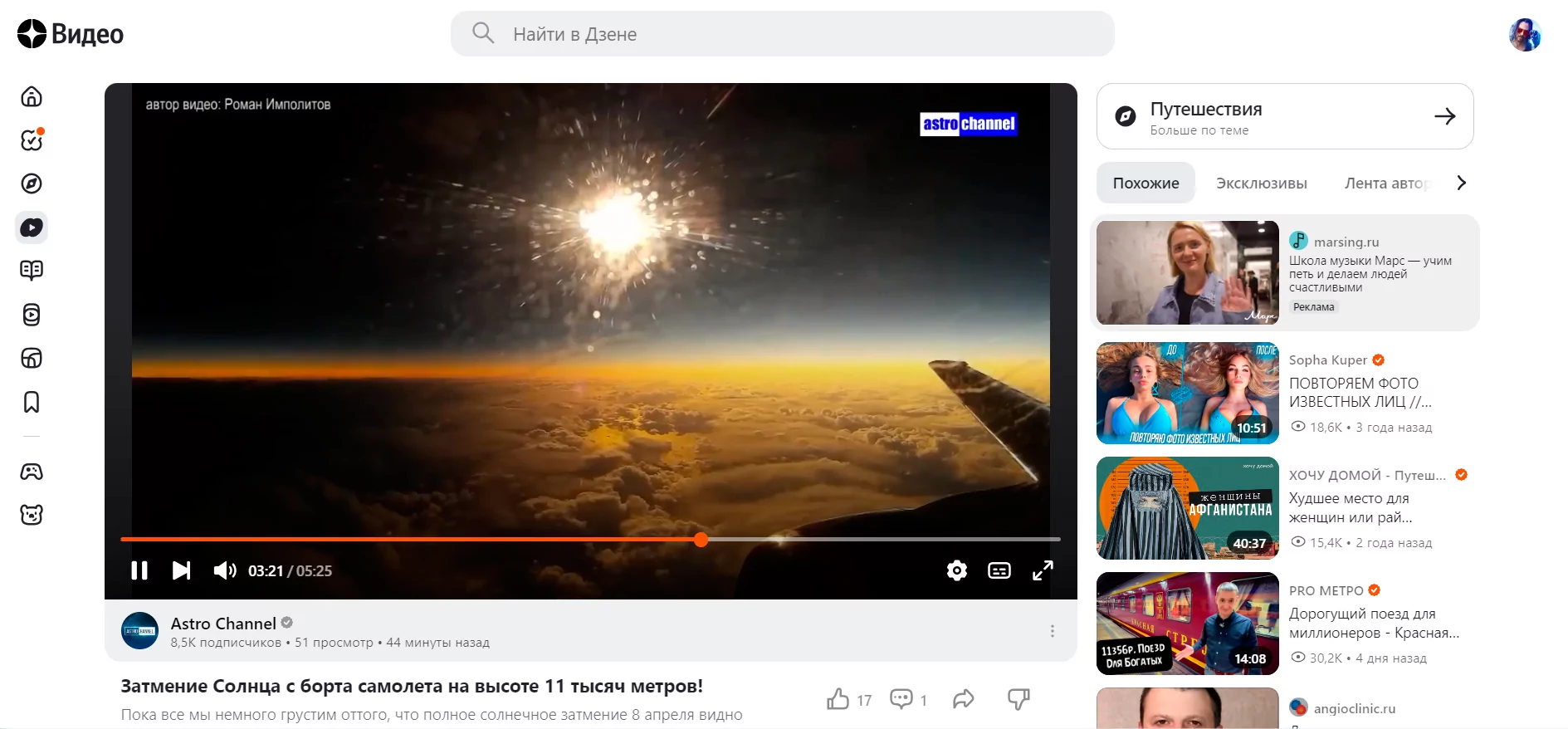Open the angioclinic.ru ad link
1568x729 pixels.
coord(1355,708)
